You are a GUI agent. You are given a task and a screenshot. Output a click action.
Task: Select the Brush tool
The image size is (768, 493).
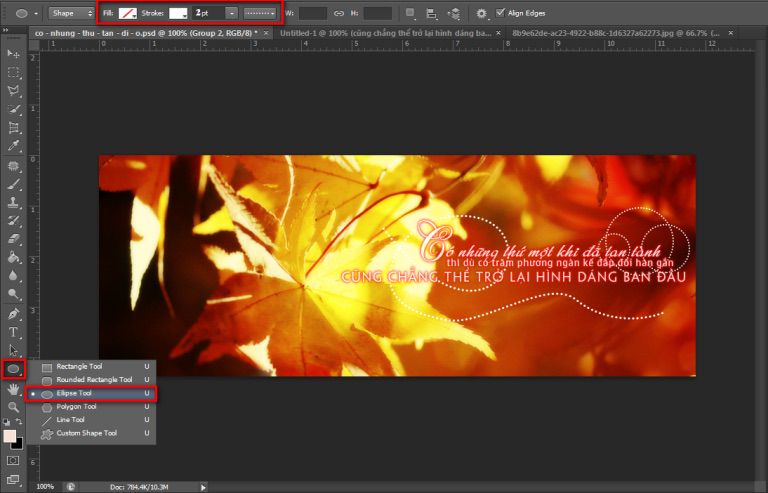point(14,184)
